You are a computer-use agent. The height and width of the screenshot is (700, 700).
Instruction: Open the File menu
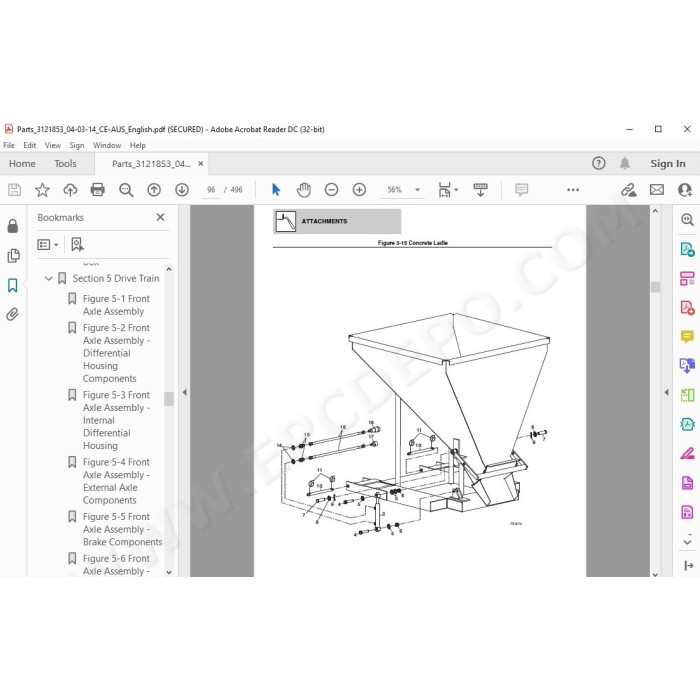(x=9, y=145)
